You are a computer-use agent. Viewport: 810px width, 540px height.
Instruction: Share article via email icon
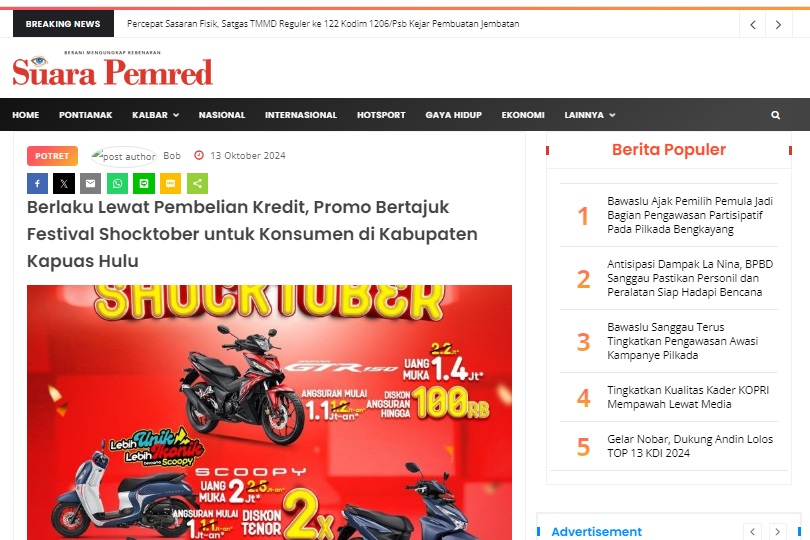coord(90,183)
